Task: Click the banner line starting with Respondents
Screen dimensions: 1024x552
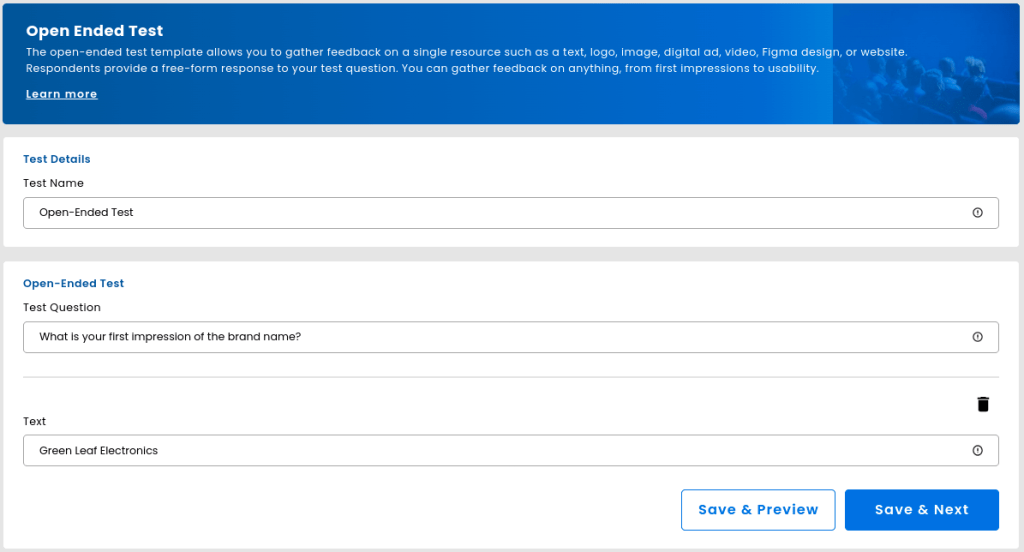Action: (x=422, y=68)
